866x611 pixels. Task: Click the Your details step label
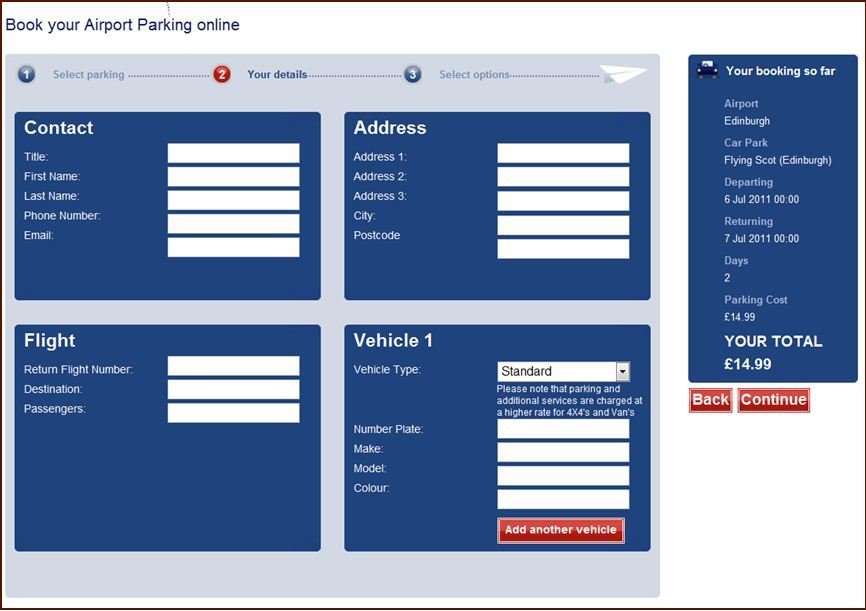(277, 74)
